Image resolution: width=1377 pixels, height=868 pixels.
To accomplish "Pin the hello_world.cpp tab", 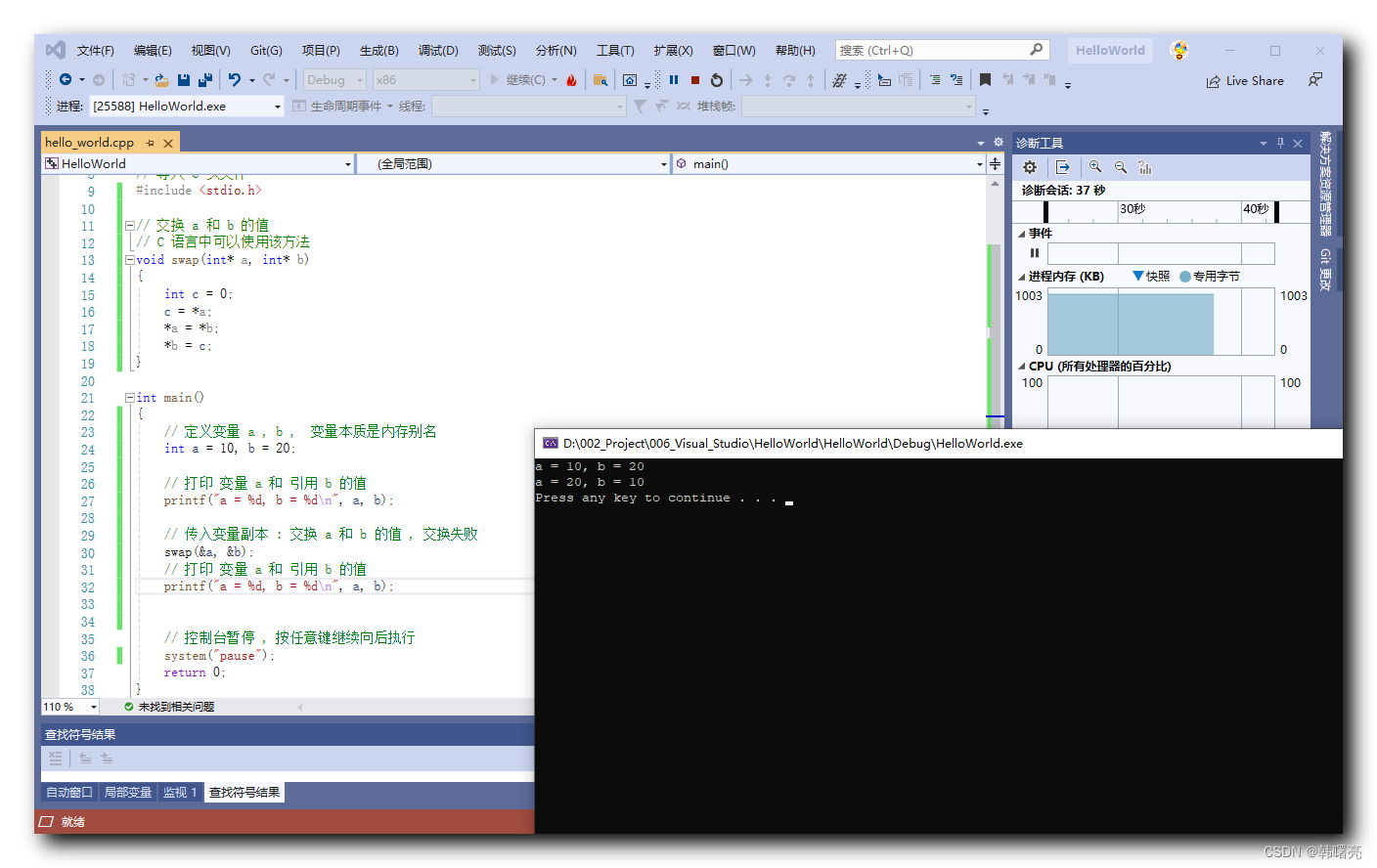I will click(150, 143).
